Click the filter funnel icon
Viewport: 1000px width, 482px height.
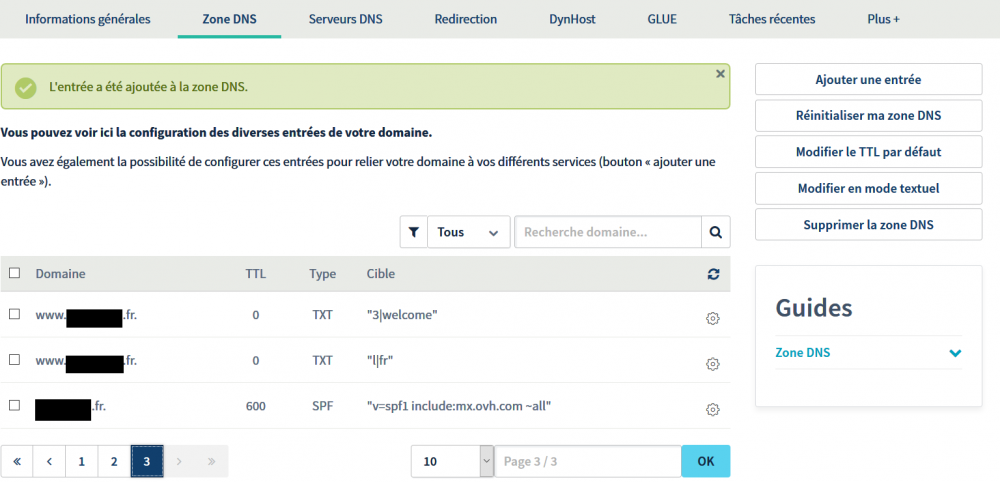click(x=414, y=232)
